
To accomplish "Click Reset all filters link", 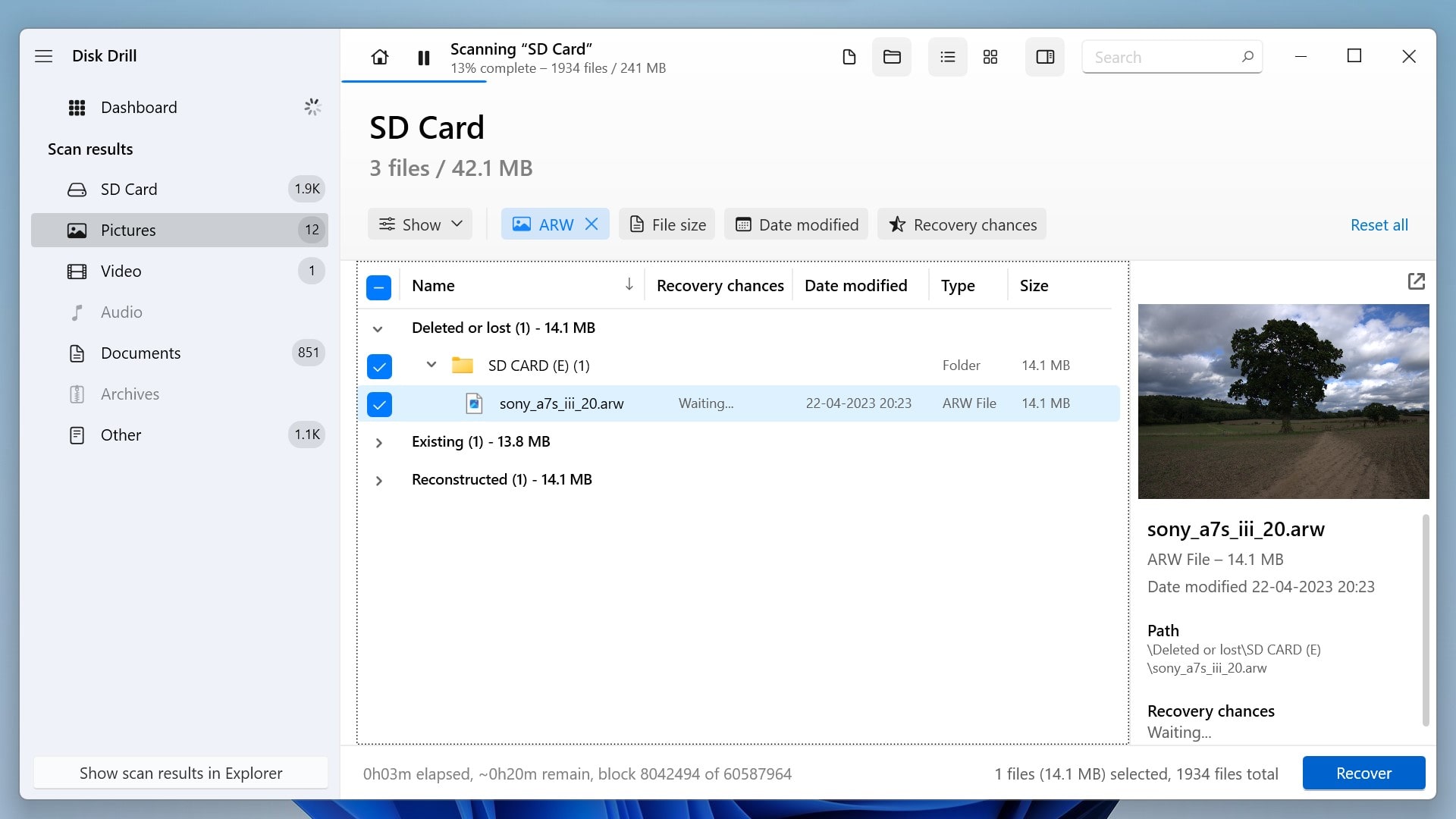I will pos(1379,224).
